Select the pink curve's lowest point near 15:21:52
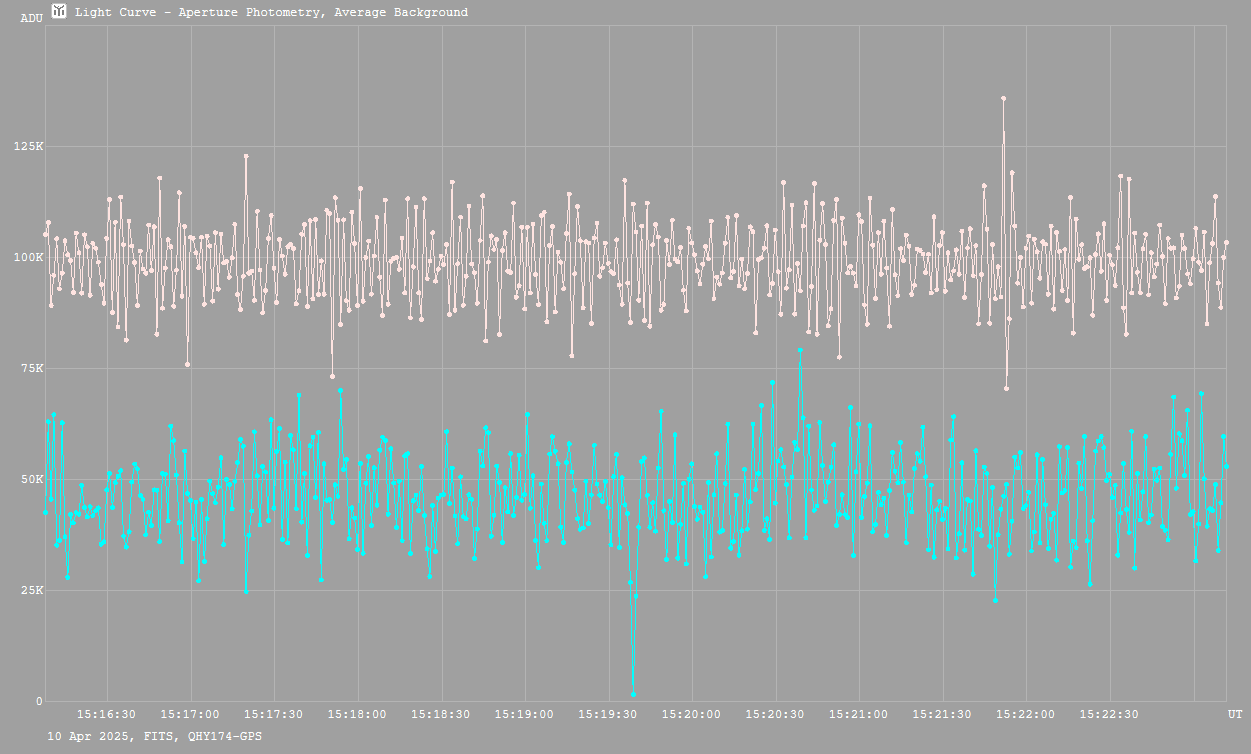Screen dimensions: 1251x754 1006,388
